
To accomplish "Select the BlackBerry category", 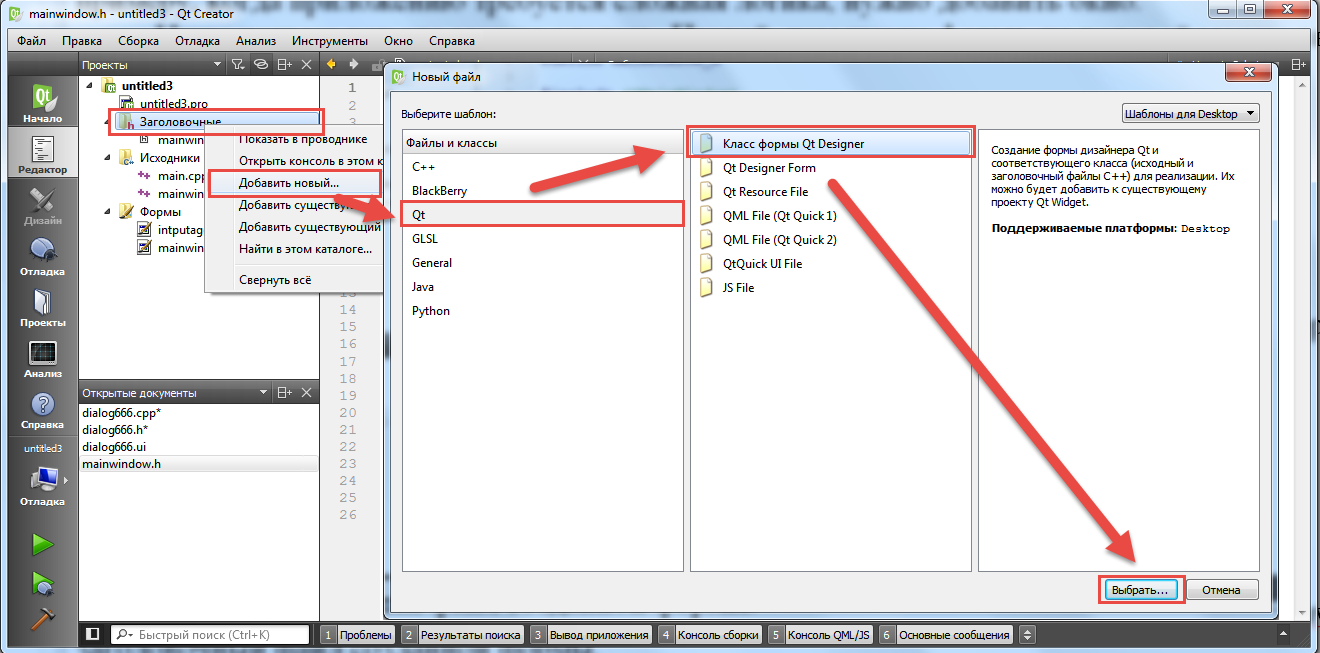I will pyautogui.click(x=439, y=191).
